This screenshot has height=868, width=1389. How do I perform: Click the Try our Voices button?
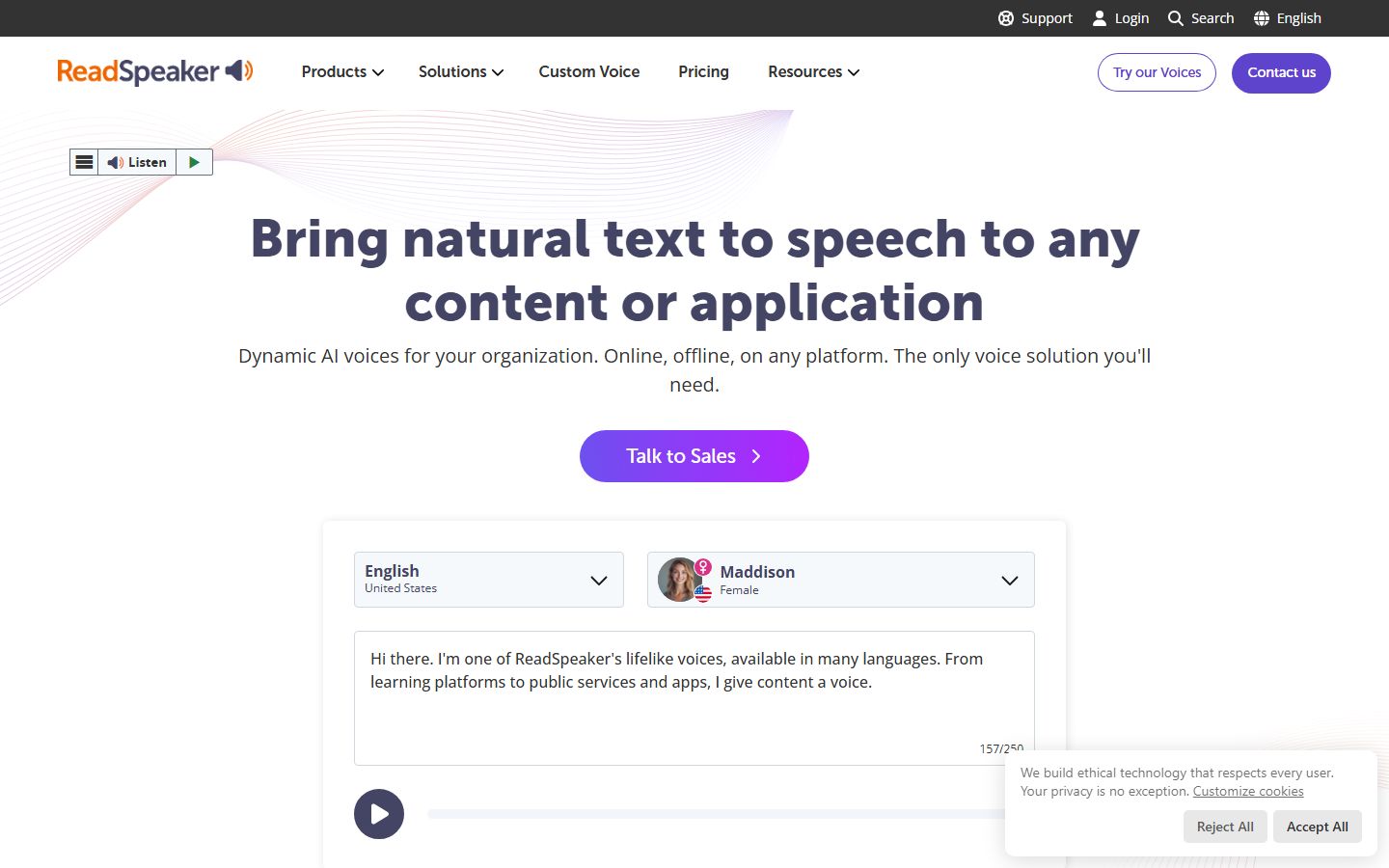pyautogui.click(x=1157, y=72)
